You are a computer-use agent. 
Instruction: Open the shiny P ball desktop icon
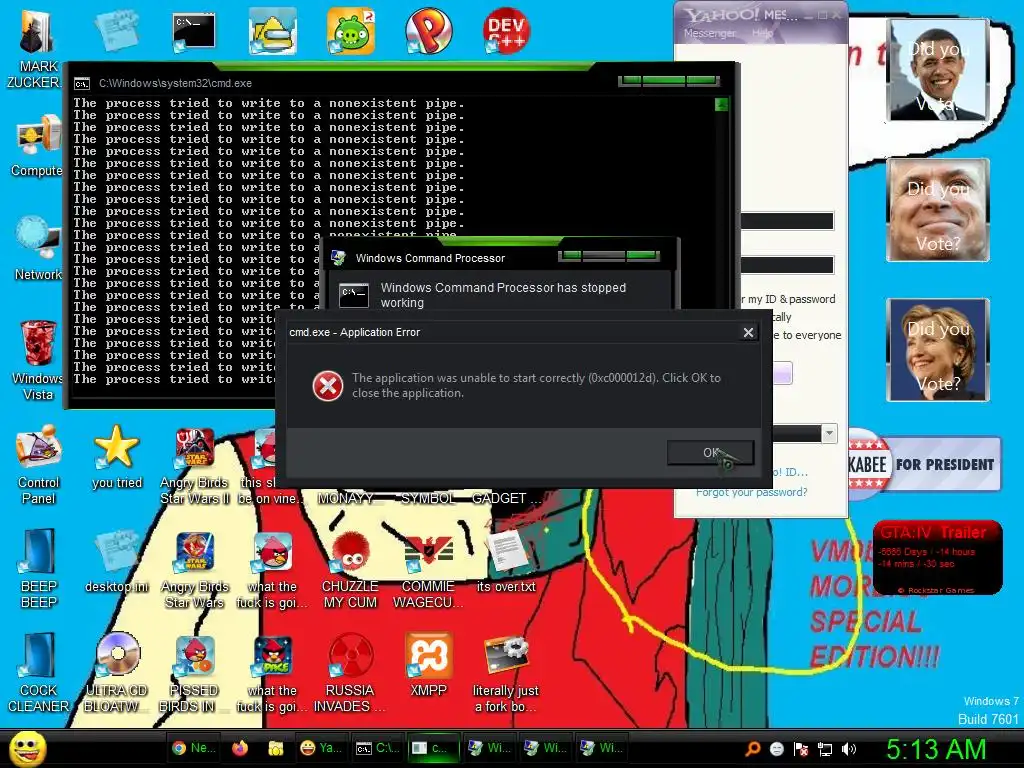pyautogui.click(x=428, y=31)
